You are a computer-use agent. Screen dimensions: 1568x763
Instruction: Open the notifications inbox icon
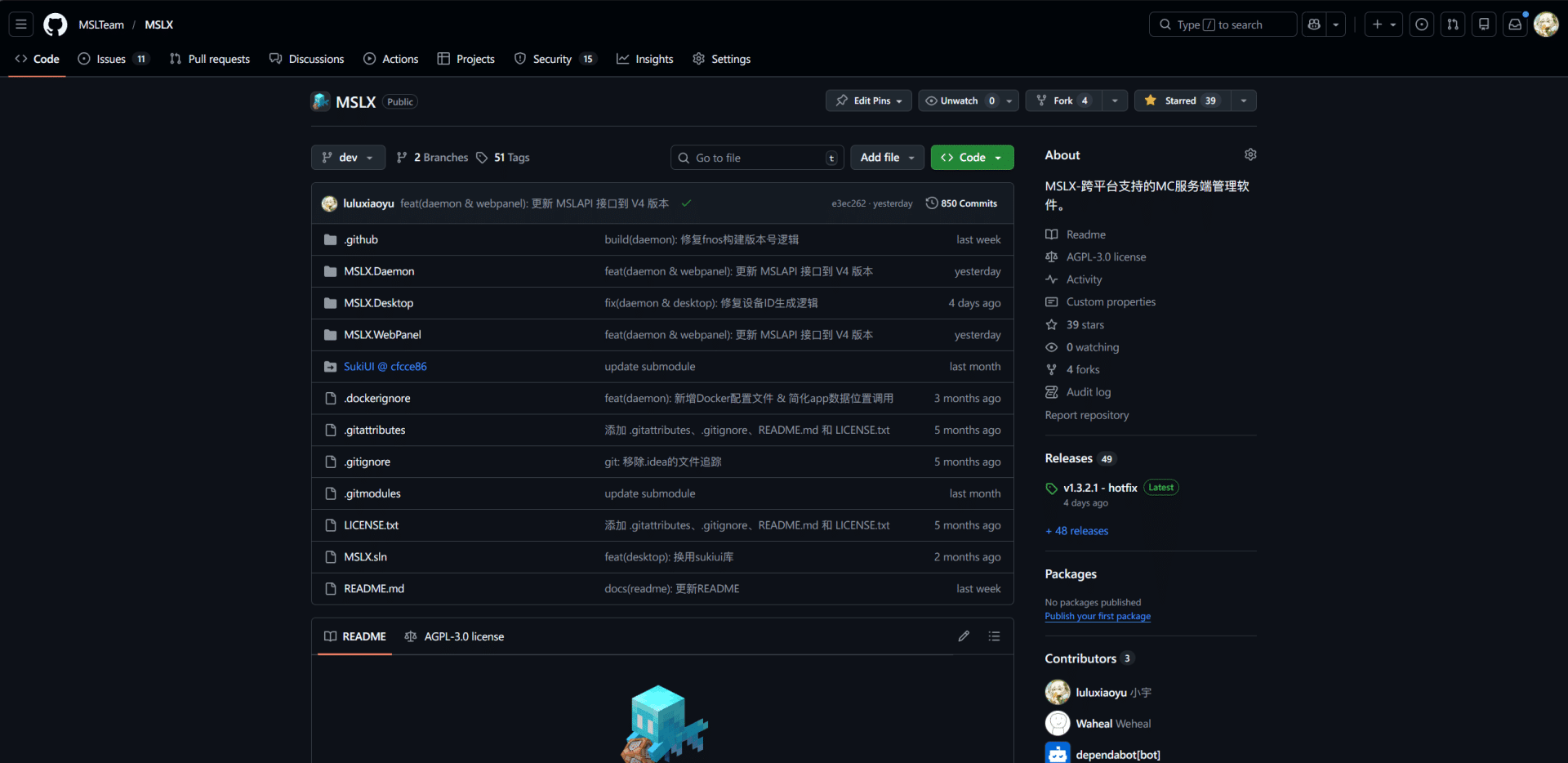[x=1515, y=25]
